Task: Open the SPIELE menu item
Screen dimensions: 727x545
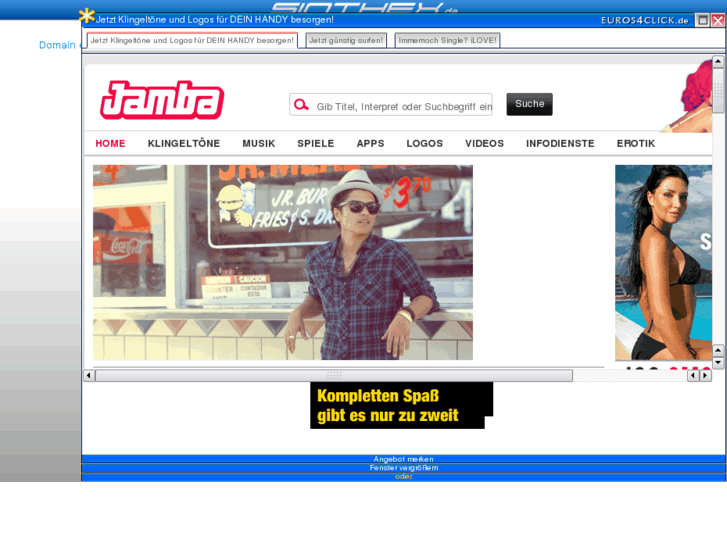Action: [316, 143]
